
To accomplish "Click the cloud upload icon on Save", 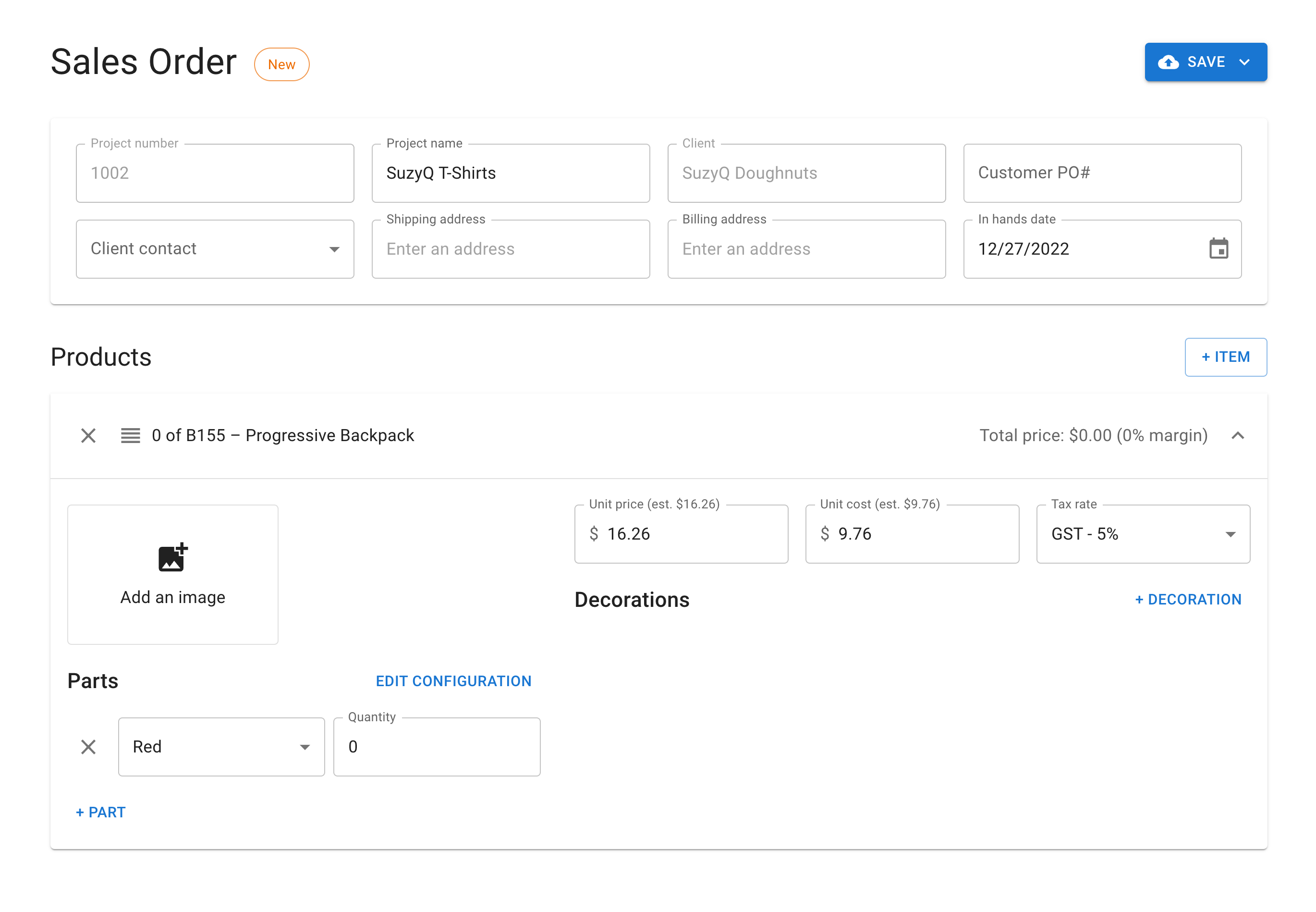I will click(x=1168, y=62).
